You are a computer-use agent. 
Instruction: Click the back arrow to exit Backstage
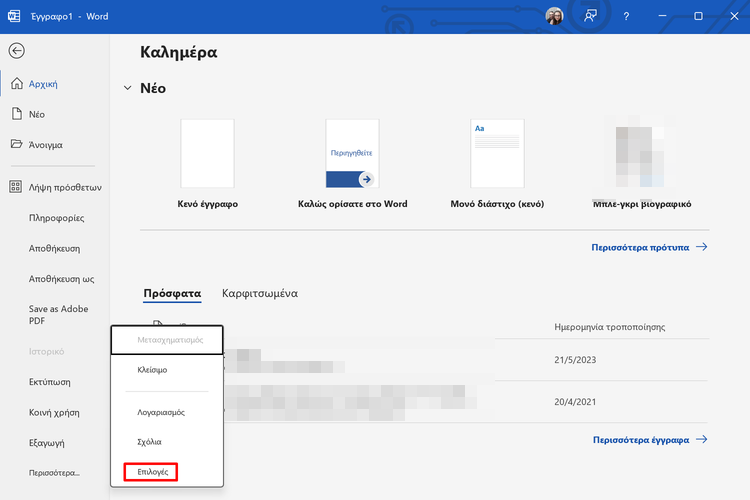pyautogui.click(x=16, y=51)
